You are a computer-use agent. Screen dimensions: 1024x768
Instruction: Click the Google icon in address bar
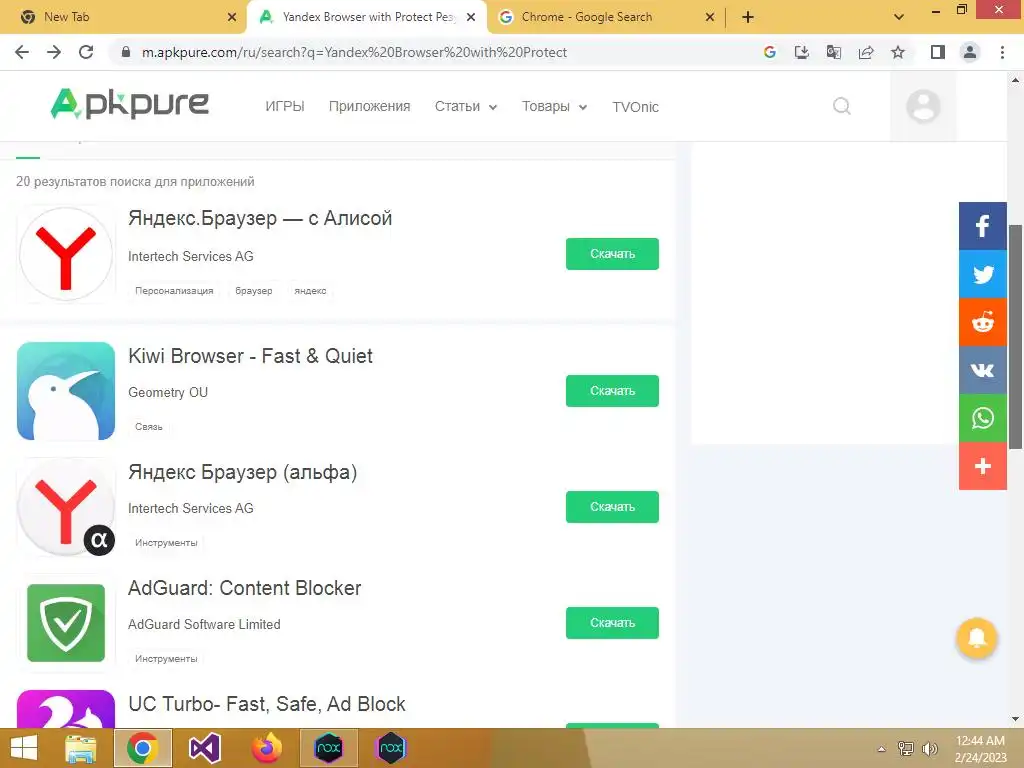pyautogui.click(x=769, y=52)
